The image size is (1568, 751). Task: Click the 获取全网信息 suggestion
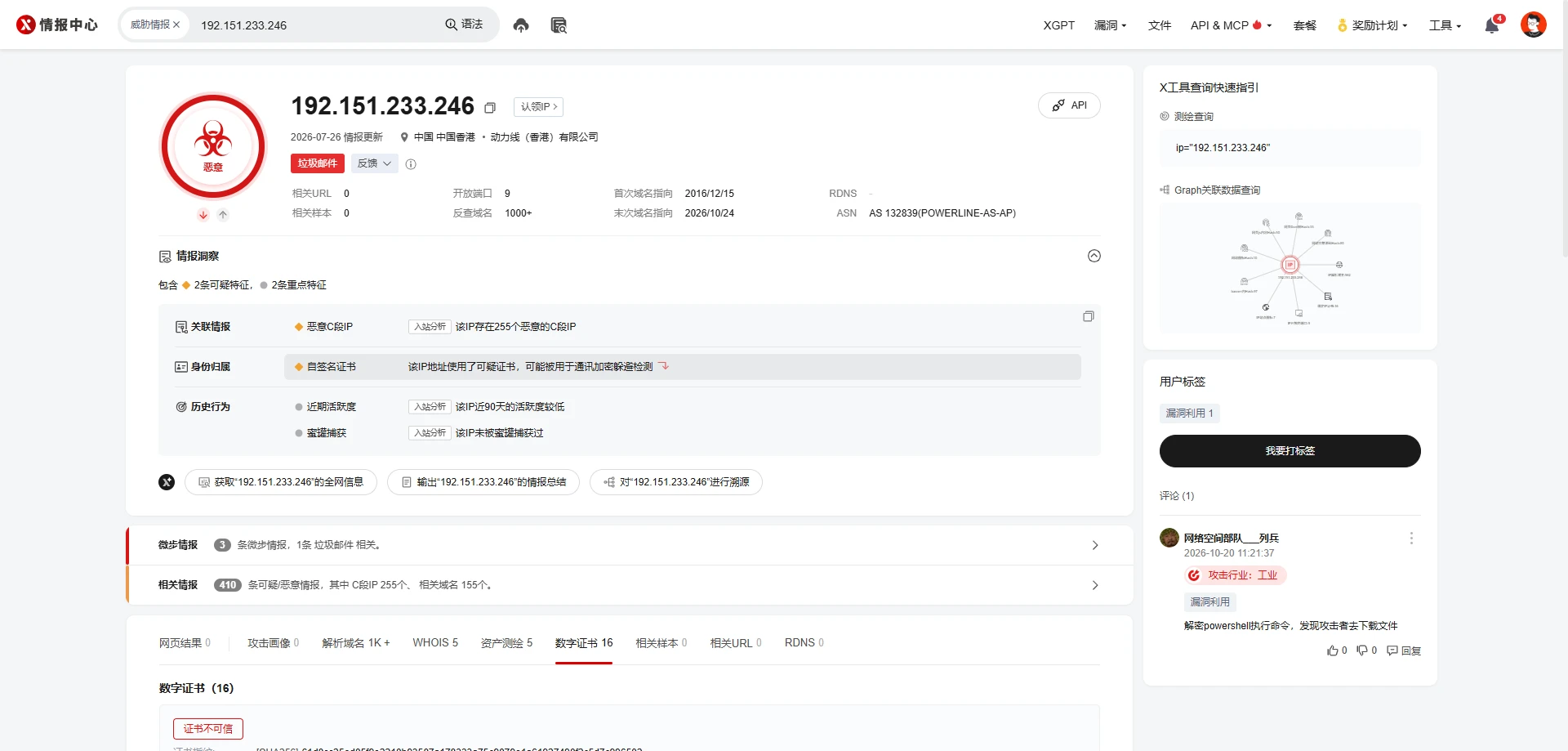tap(281, 482)
